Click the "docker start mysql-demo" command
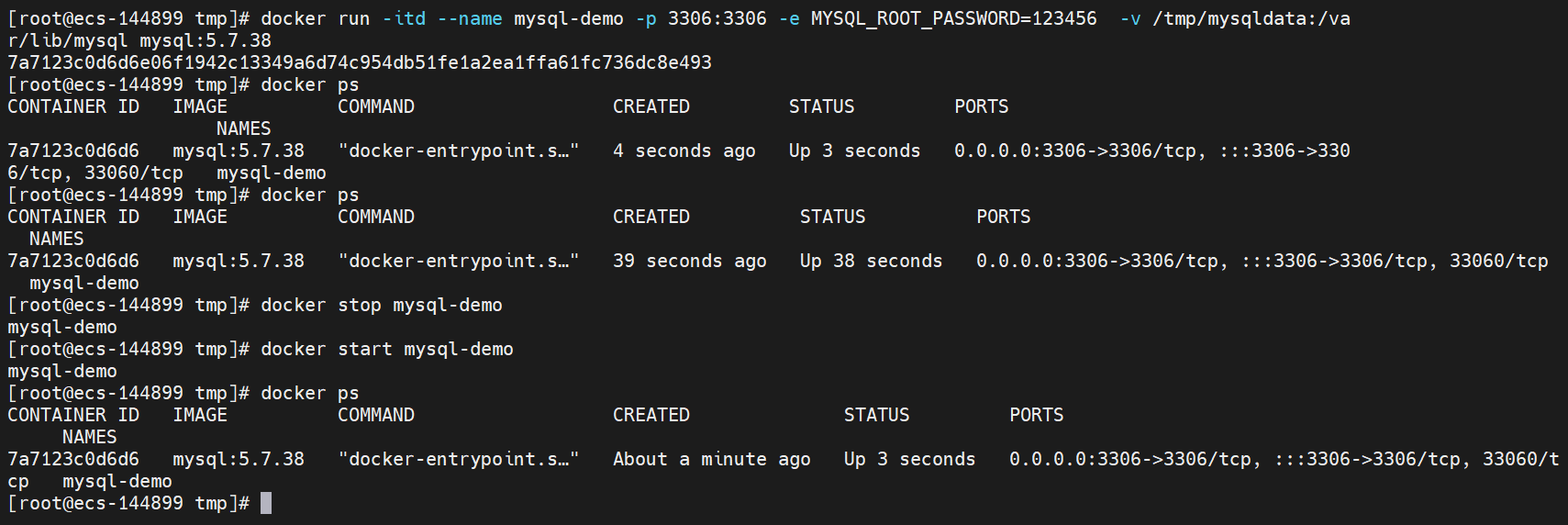The width and height of the screenshot is (1568, 525). coord(387,349)
